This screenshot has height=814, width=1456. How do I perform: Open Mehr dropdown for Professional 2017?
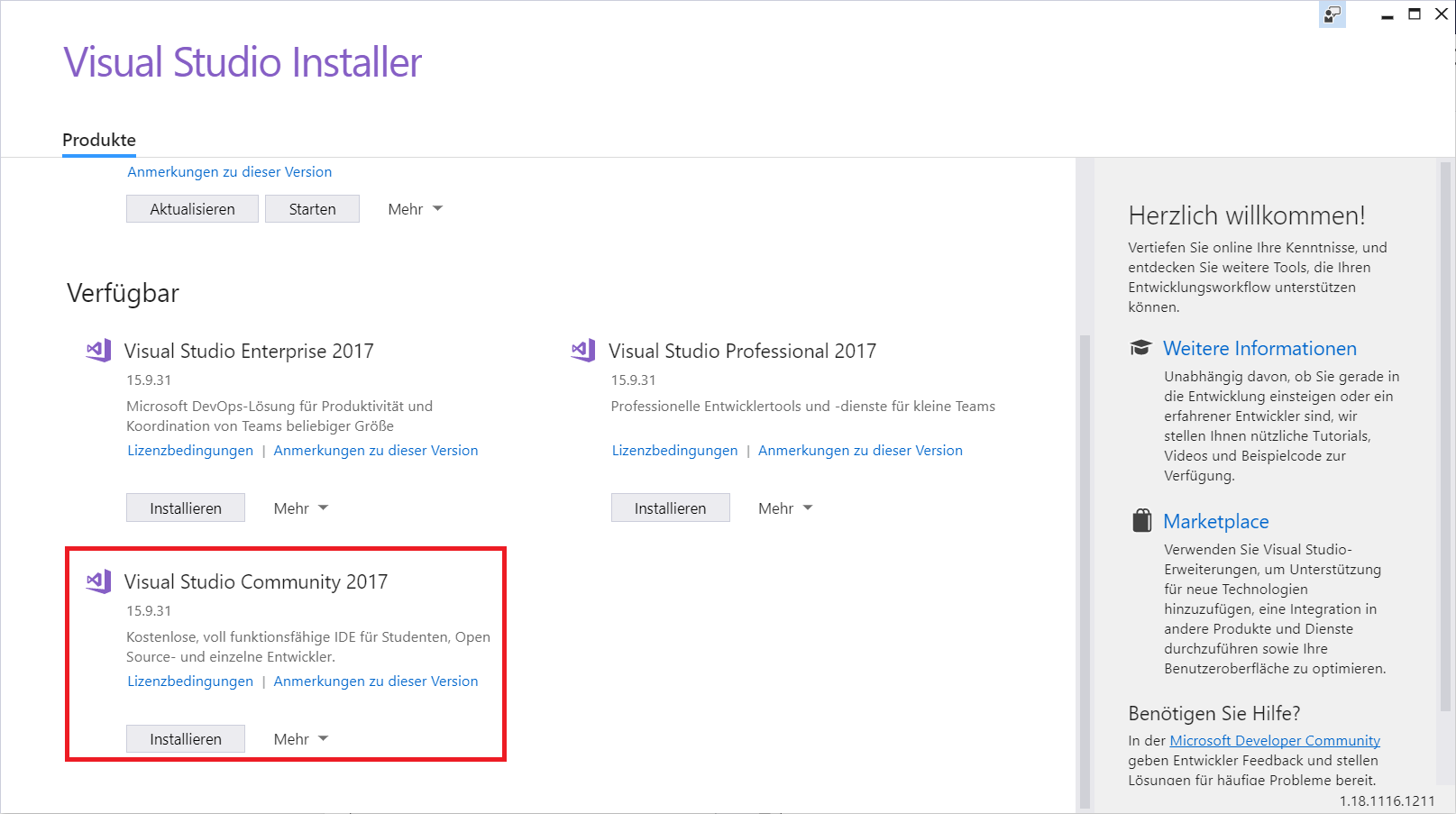point(785,508)
